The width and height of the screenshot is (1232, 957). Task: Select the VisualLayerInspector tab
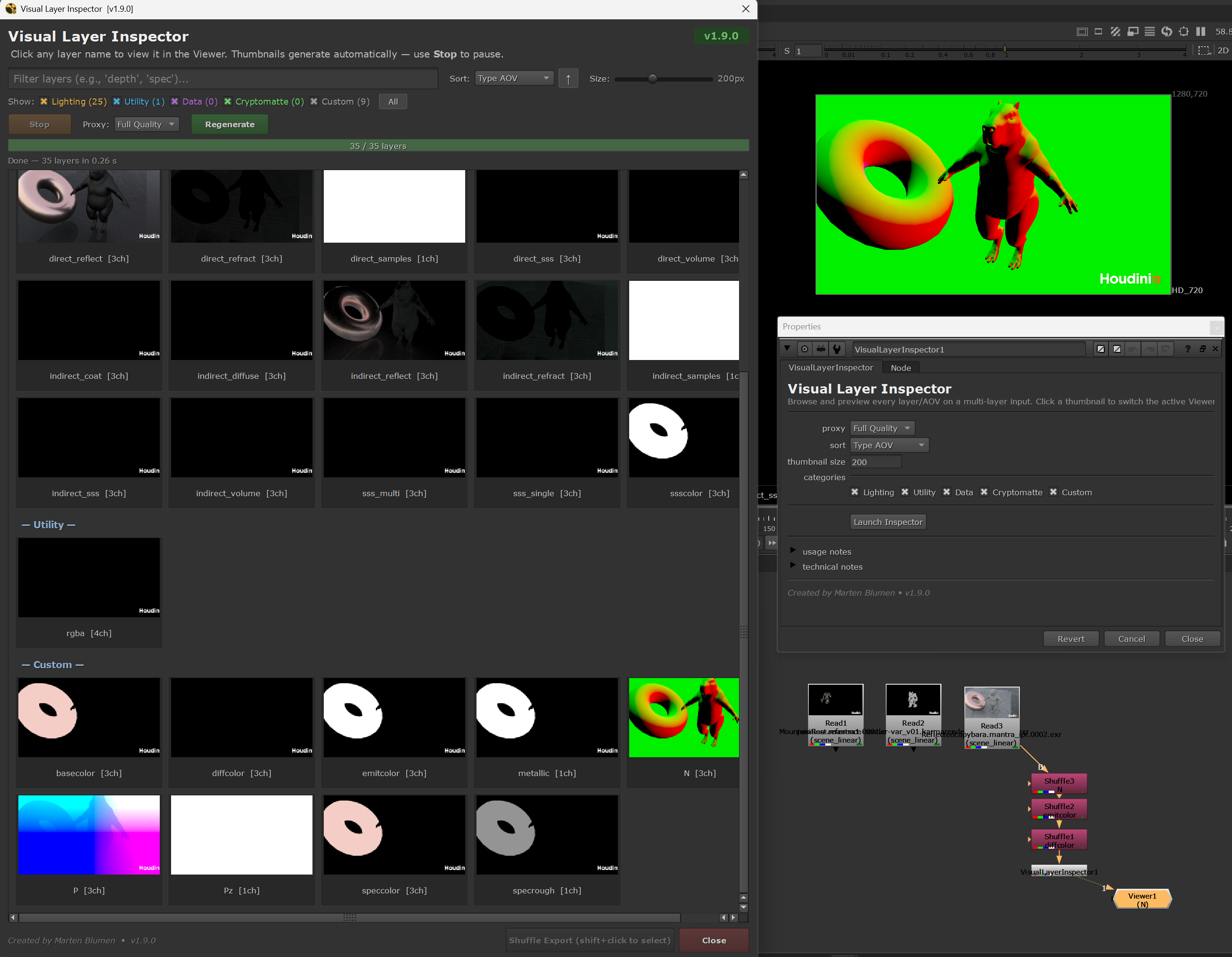(830, 368)
